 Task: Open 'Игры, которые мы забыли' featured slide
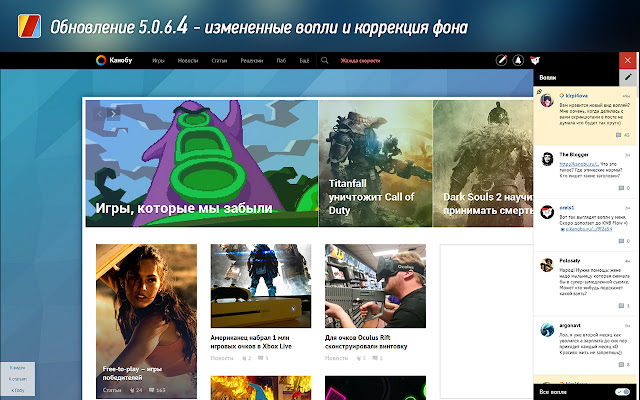(x=202, y=163)
